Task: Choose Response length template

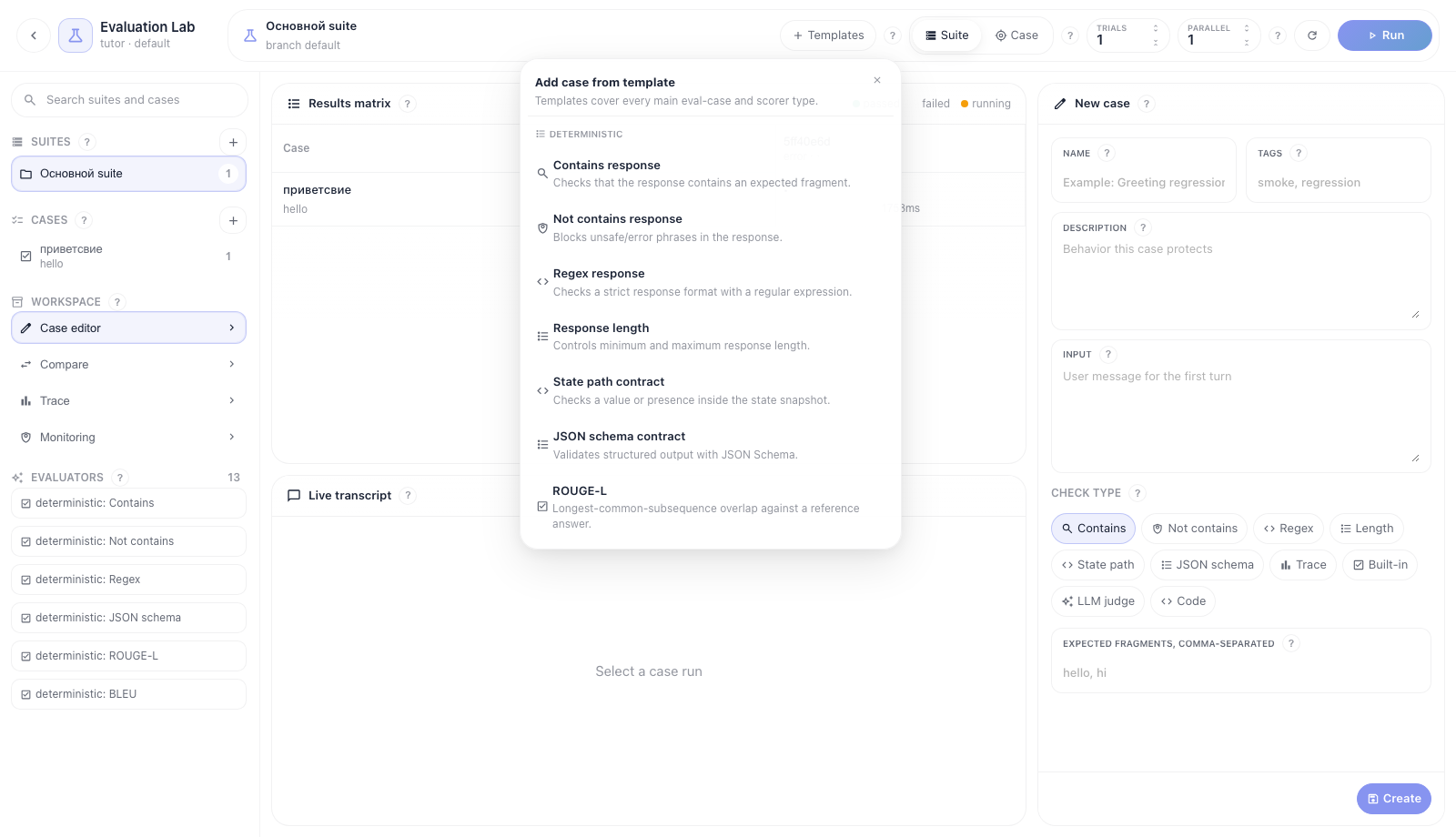Action: coord(710,337)
